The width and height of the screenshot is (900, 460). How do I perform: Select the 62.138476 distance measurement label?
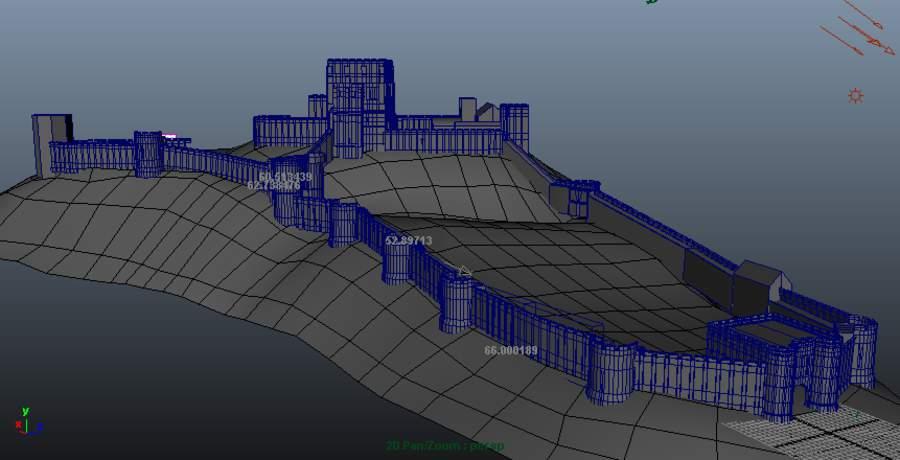(273, 186)
